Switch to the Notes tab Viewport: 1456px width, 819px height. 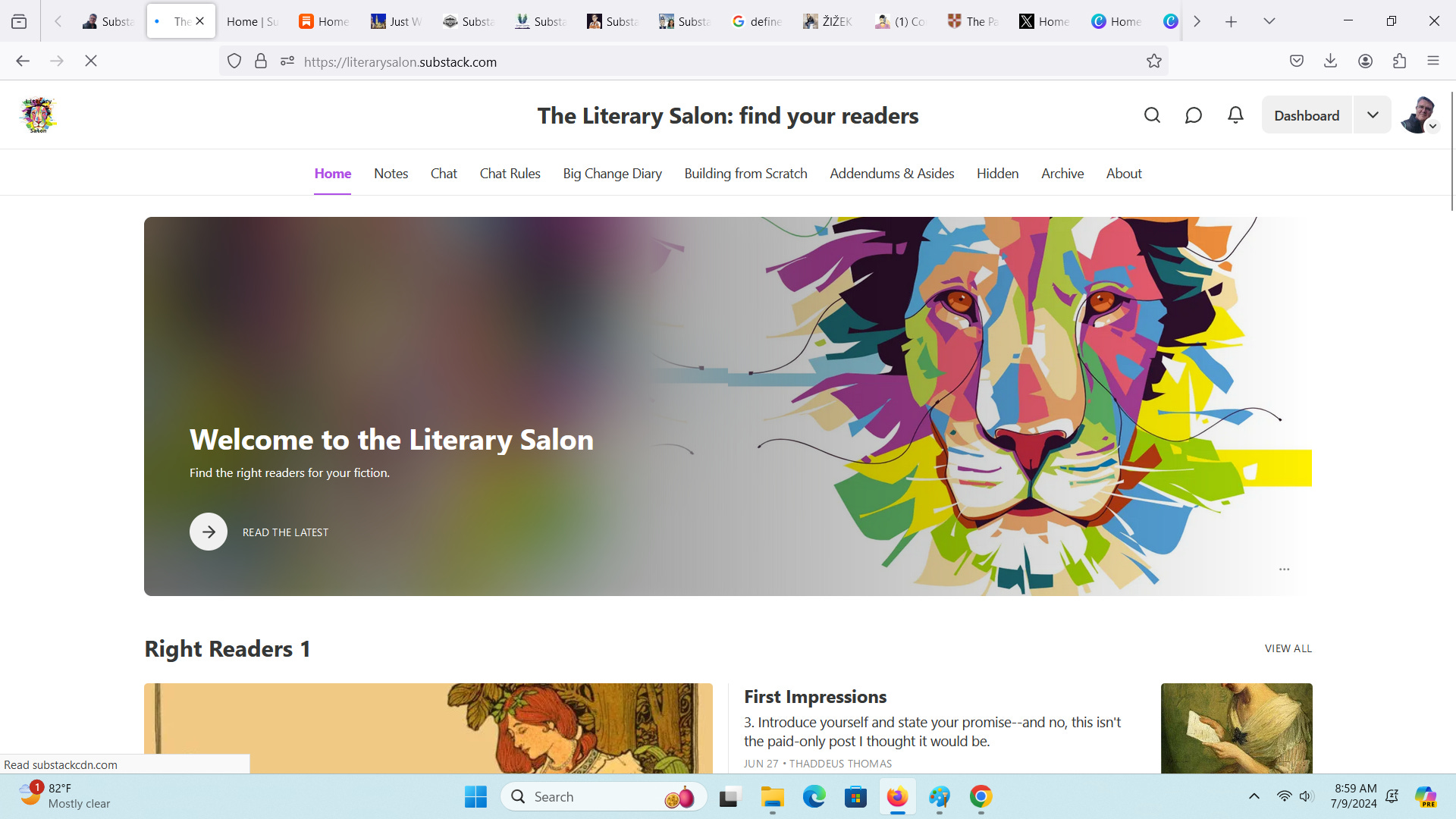(x=391, y=174)
